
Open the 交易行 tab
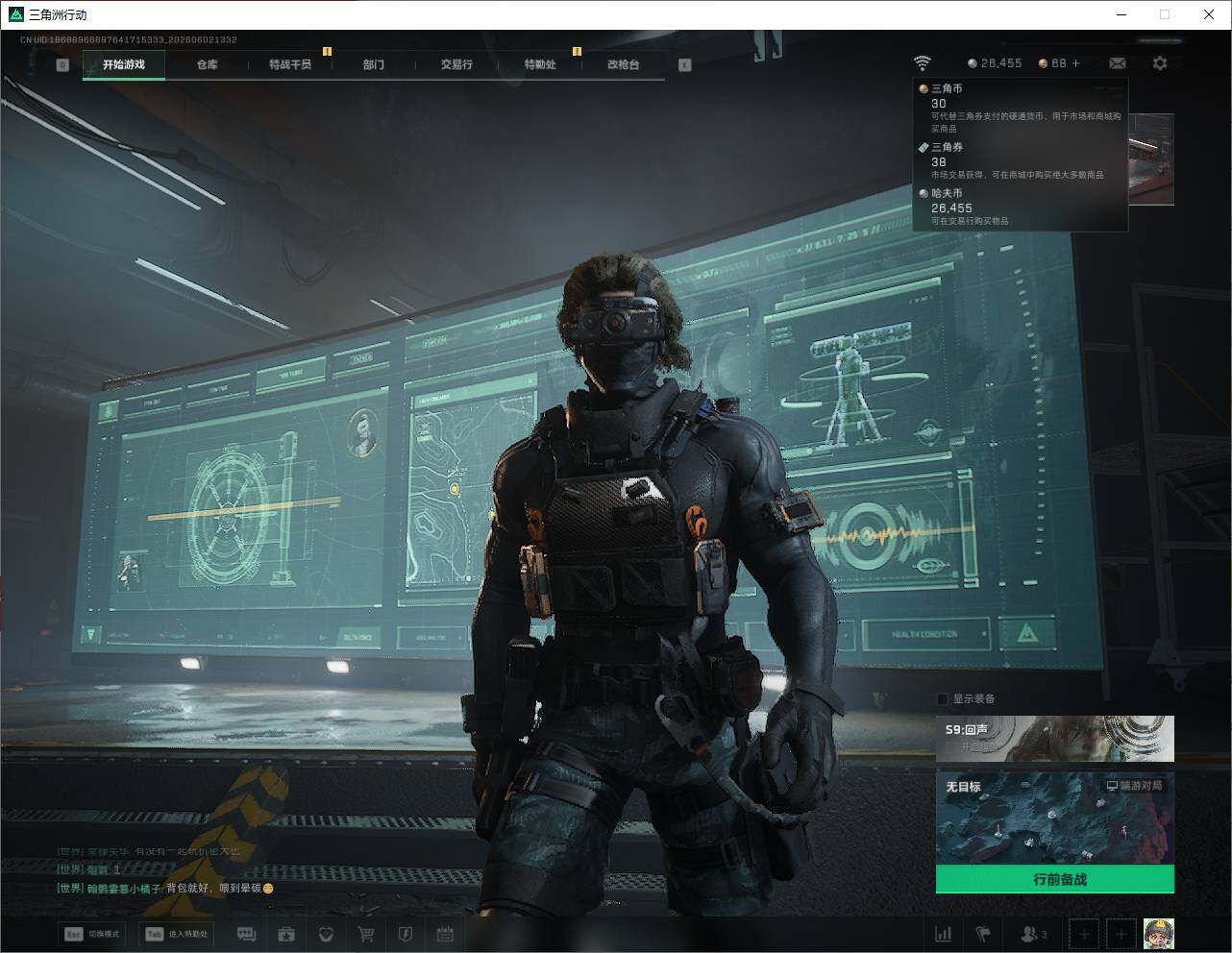click(x=456, y=64)
